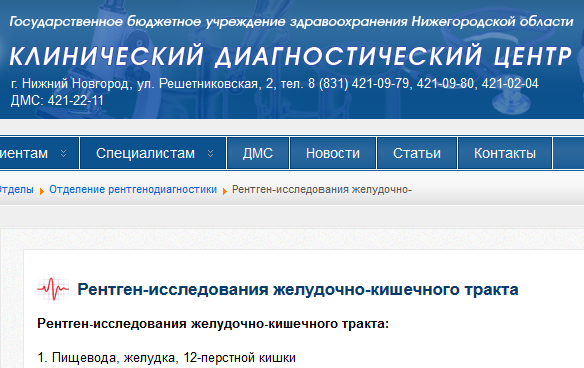Screen dimensions: 584x368
Task: Click the bold subtitle ending with тракта:
Action: tap(213, 323)
